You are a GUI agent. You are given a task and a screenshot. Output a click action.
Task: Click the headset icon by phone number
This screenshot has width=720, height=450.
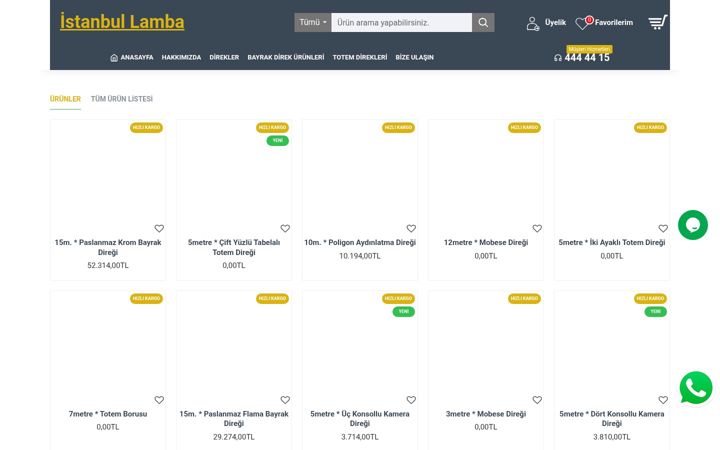[x=558, y=58]
